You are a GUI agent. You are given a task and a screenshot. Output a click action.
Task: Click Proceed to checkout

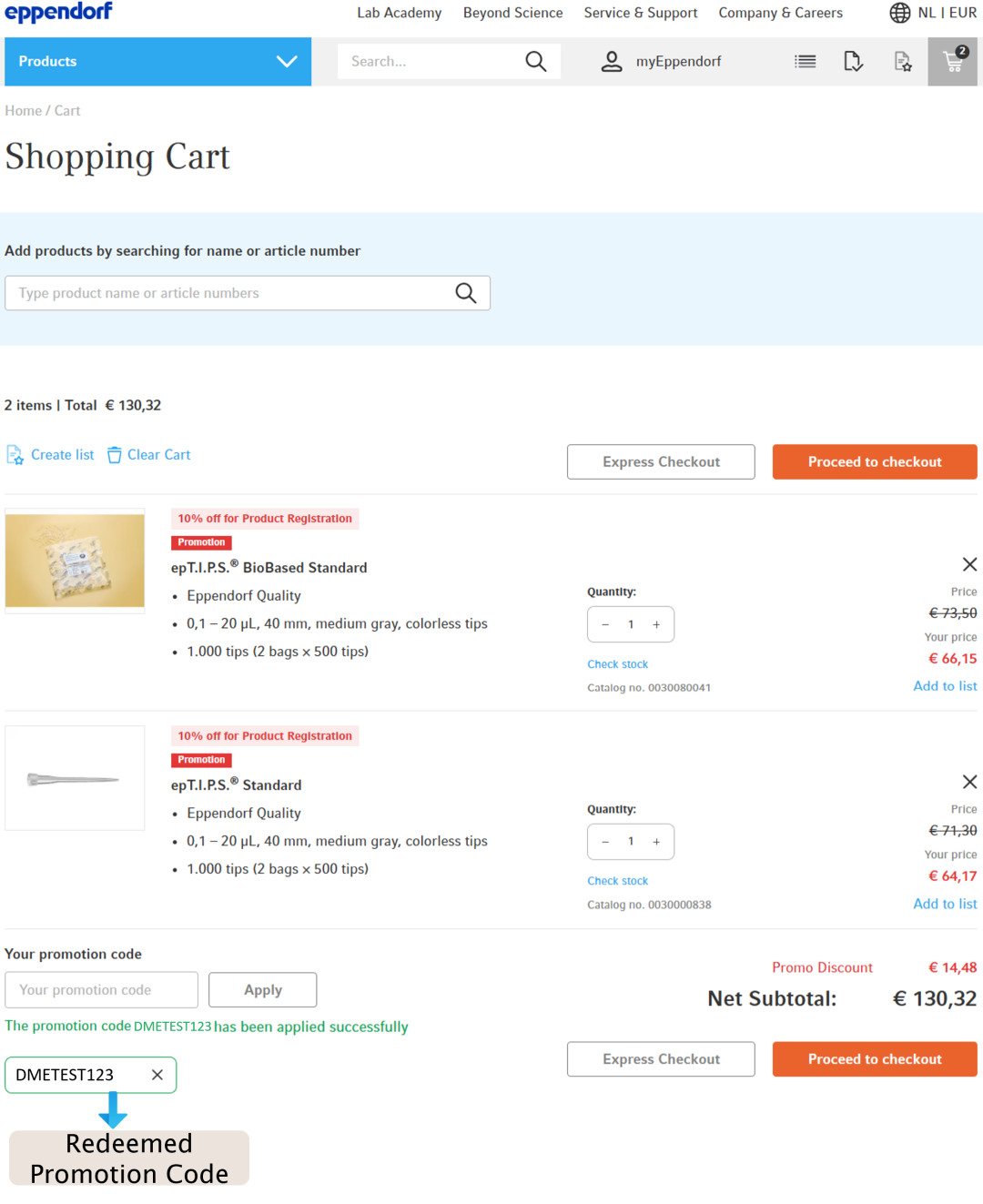874,461
